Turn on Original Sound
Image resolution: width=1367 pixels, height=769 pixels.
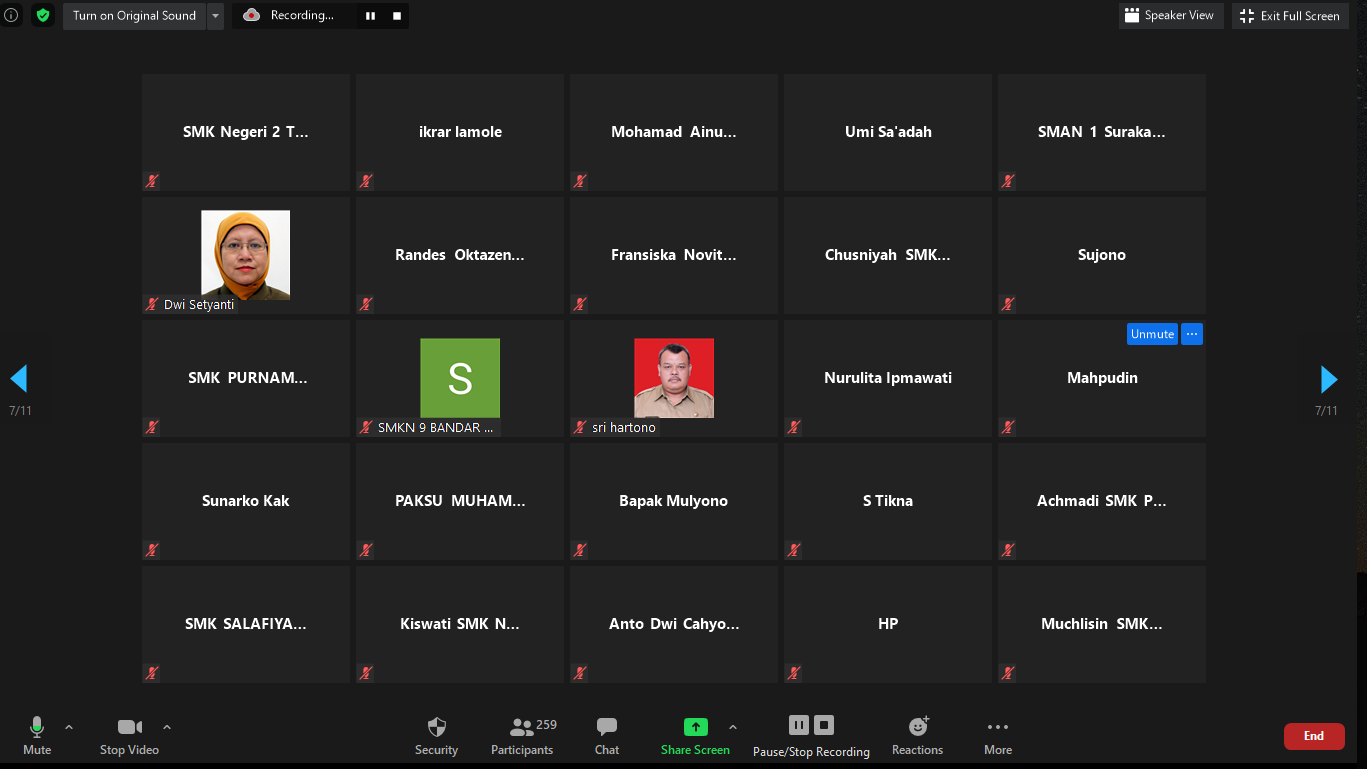point(134,16)
